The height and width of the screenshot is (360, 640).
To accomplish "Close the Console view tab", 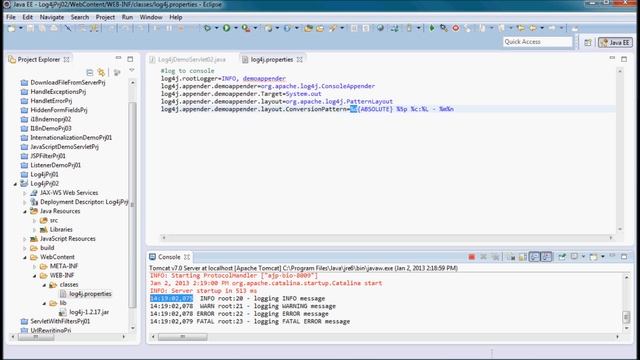I will [x=187, y=257].
